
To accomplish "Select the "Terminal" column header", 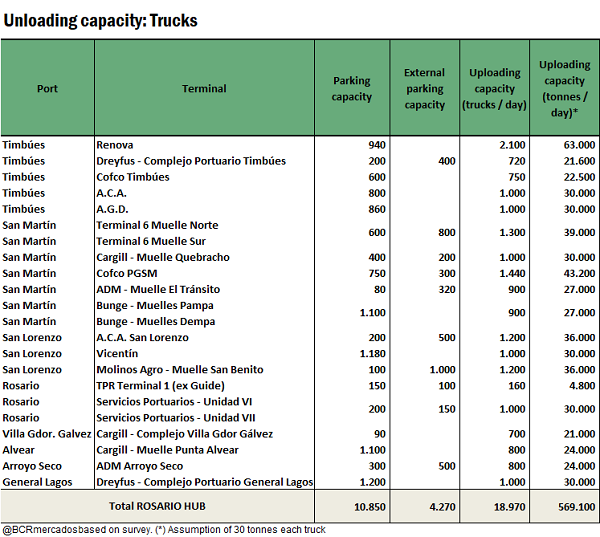I will tap(204, 88).
